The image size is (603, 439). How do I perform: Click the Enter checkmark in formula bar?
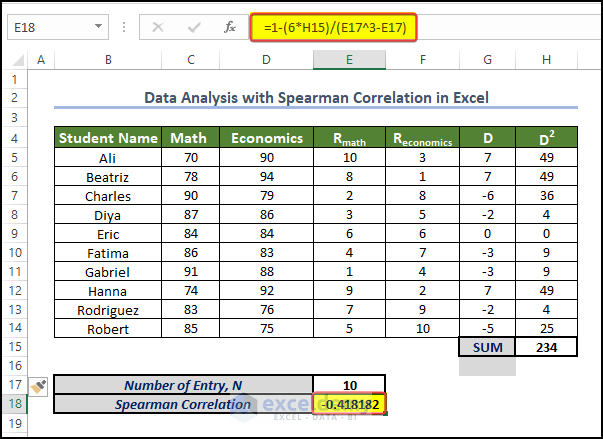click(193, 28)
